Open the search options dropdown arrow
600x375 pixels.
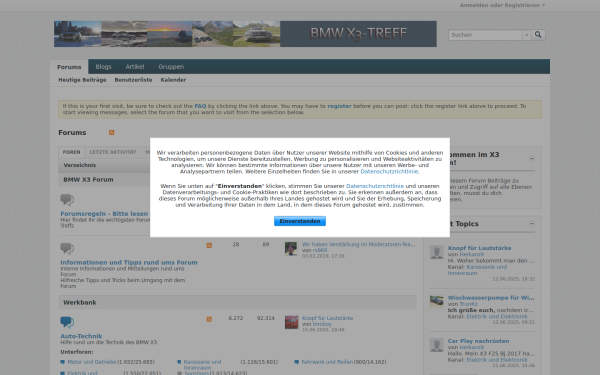[527, 35]
